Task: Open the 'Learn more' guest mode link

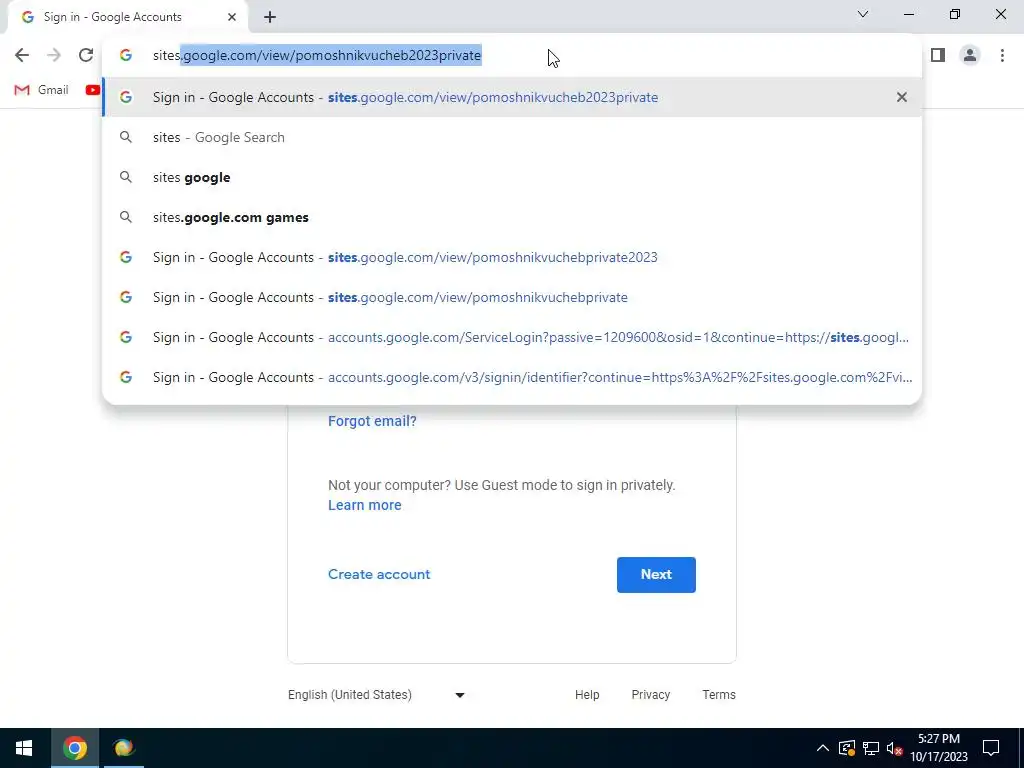Action: coord(364,505)
